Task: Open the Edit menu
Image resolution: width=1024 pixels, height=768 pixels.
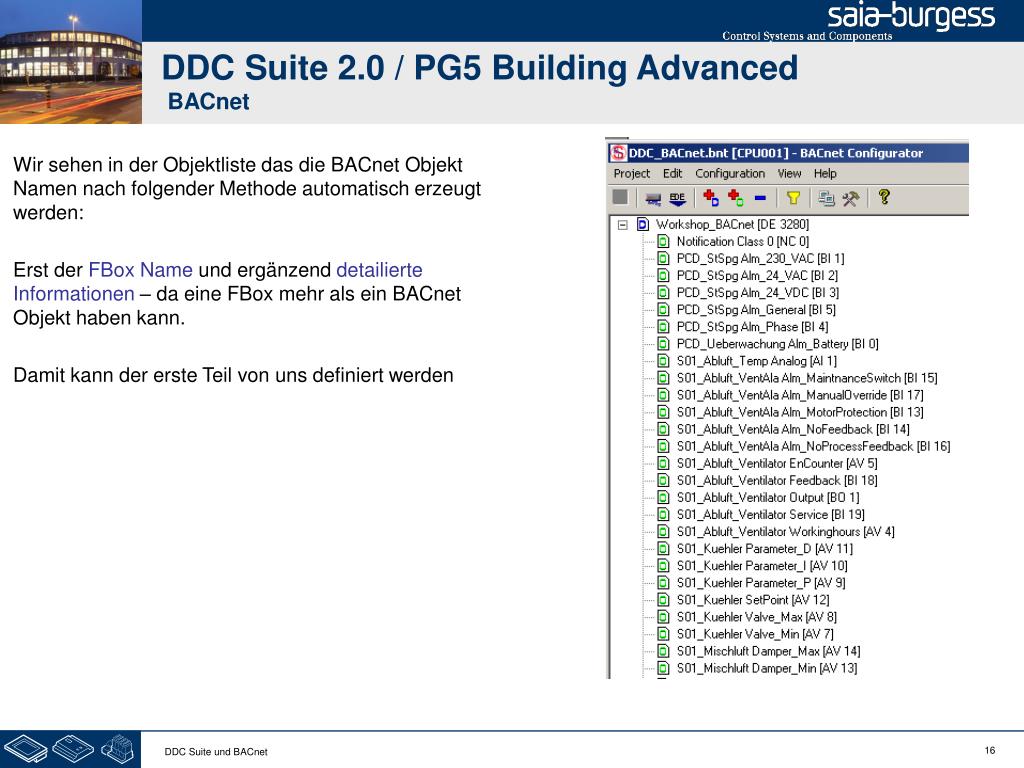Action: [x=673, y=174]
